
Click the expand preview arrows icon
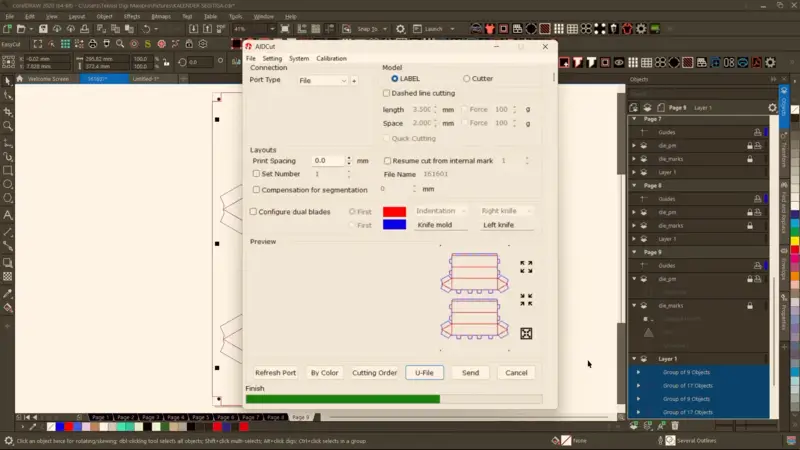526,267
